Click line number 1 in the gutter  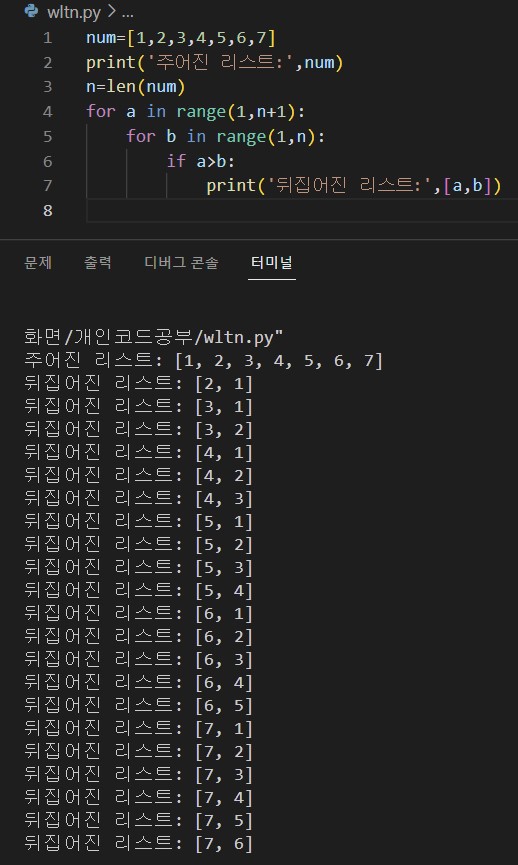(47, 38)
